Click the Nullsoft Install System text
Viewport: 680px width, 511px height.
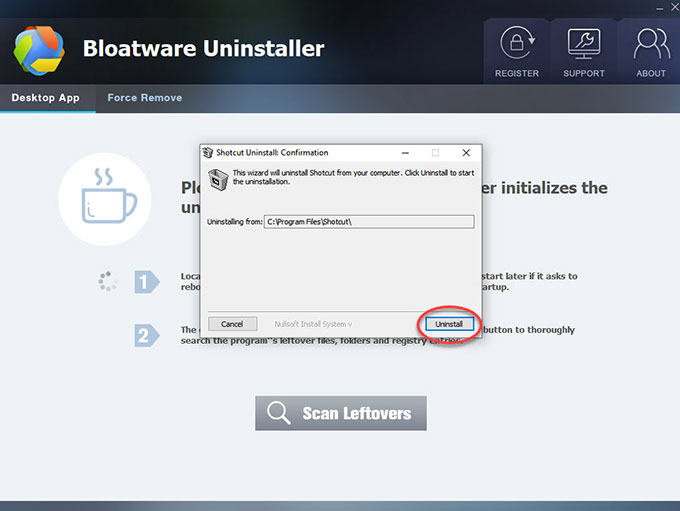pos(313,324)
